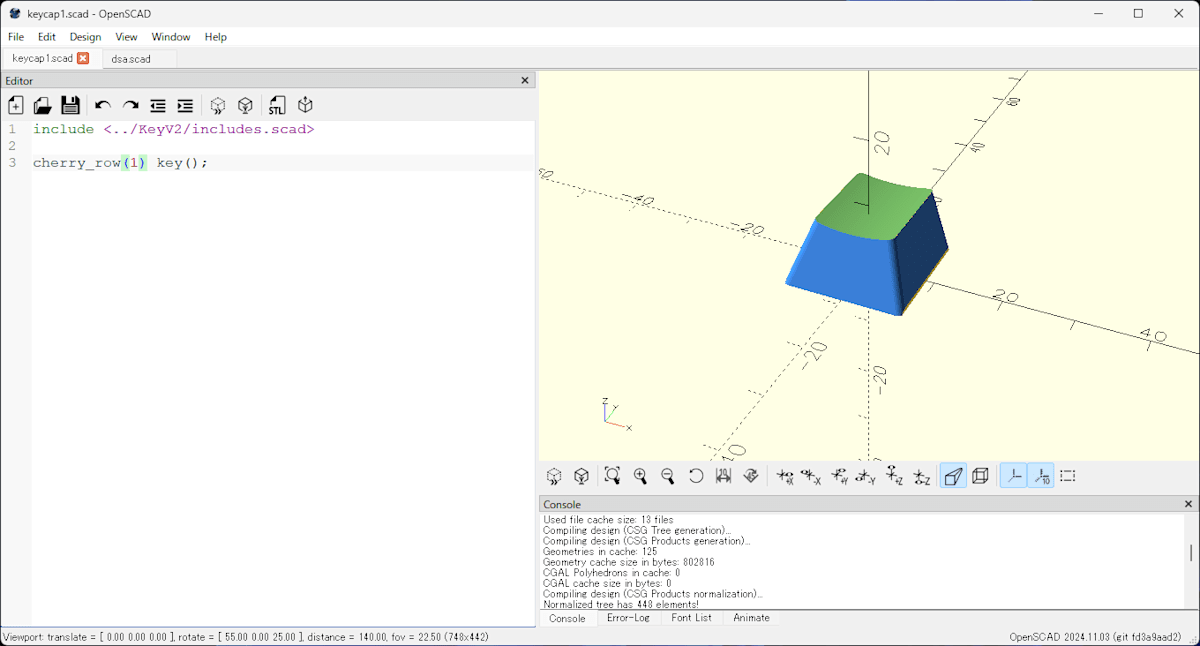Run Preview in the viewport toolbar
The height and width of the screenshot is (646, 1200).
554,476
